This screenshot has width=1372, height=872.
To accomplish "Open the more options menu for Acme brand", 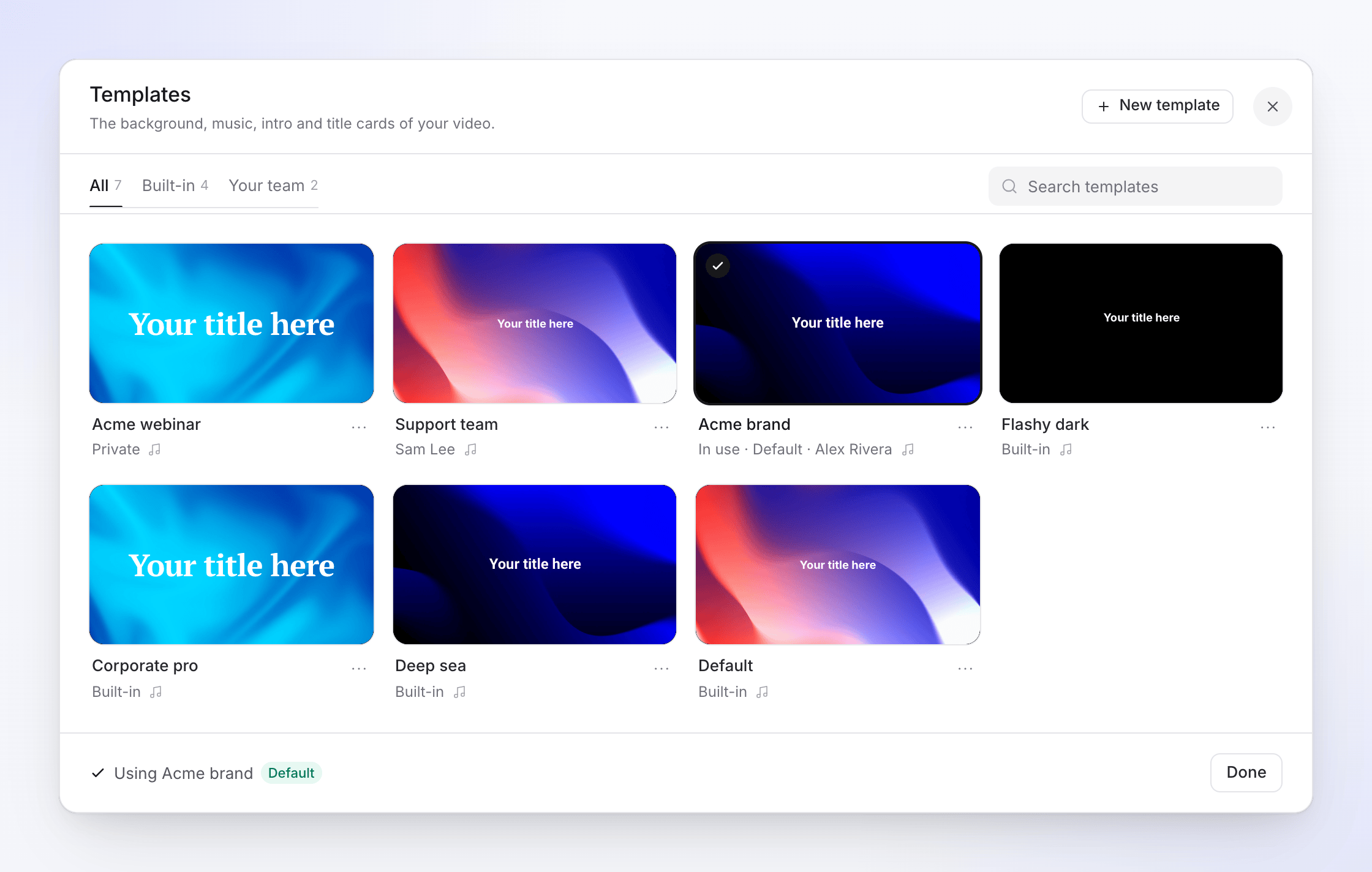I will click(965, 427).
